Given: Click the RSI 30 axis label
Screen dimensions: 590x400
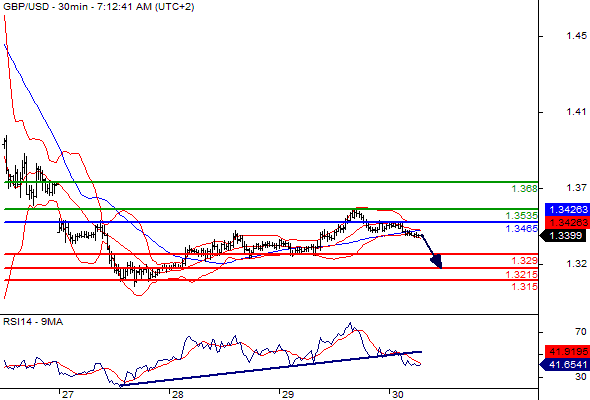Looking at the screenshot, I should tap(581, 377).
